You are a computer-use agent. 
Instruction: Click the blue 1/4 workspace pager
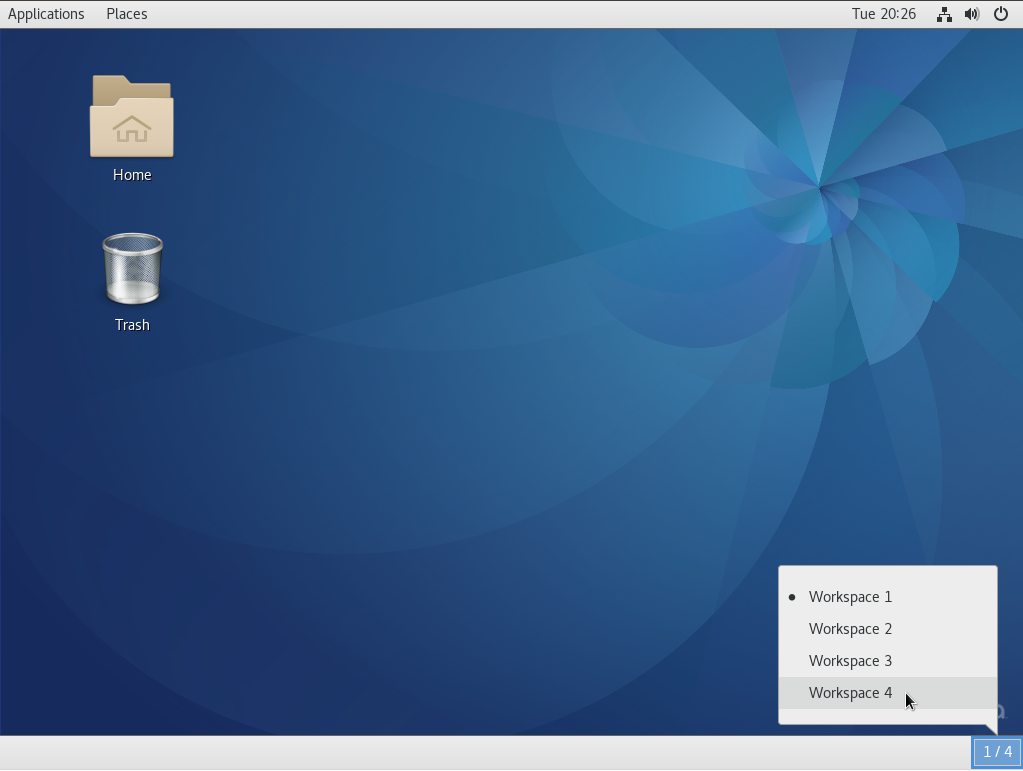pos(996,751)
